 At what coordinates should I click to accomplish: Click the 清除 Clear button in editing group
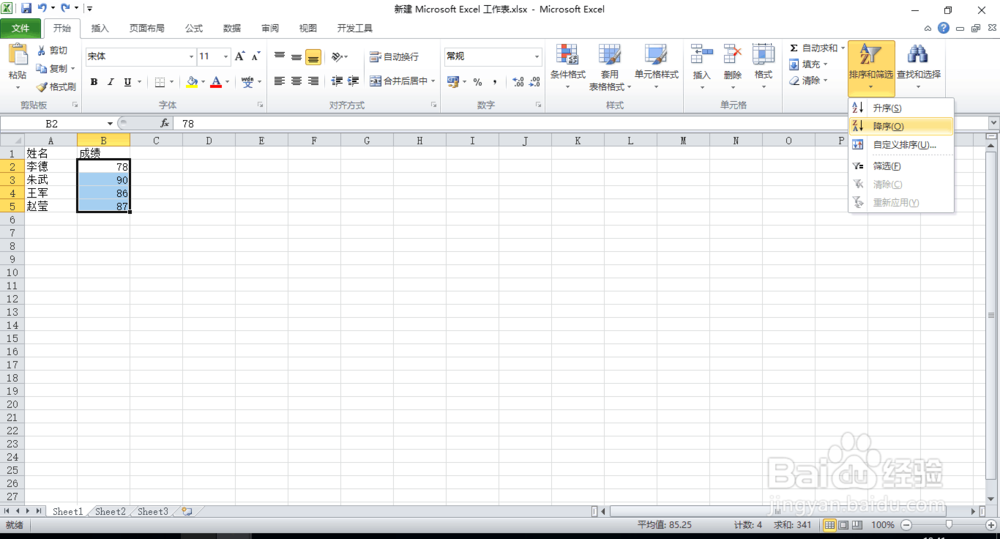coord(808,80)
